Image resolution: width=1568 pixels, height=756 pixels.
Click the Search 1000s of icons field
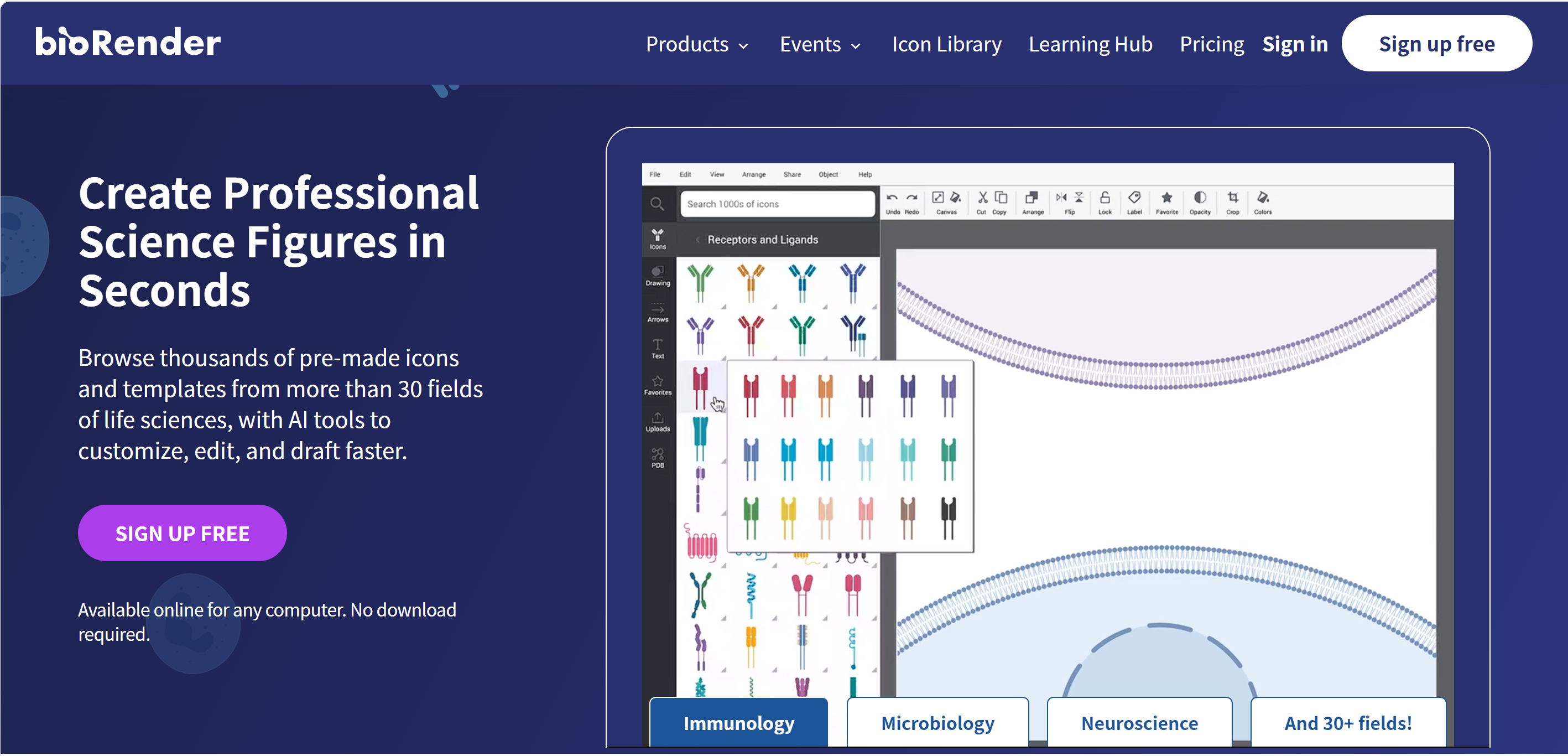(777, 204)
